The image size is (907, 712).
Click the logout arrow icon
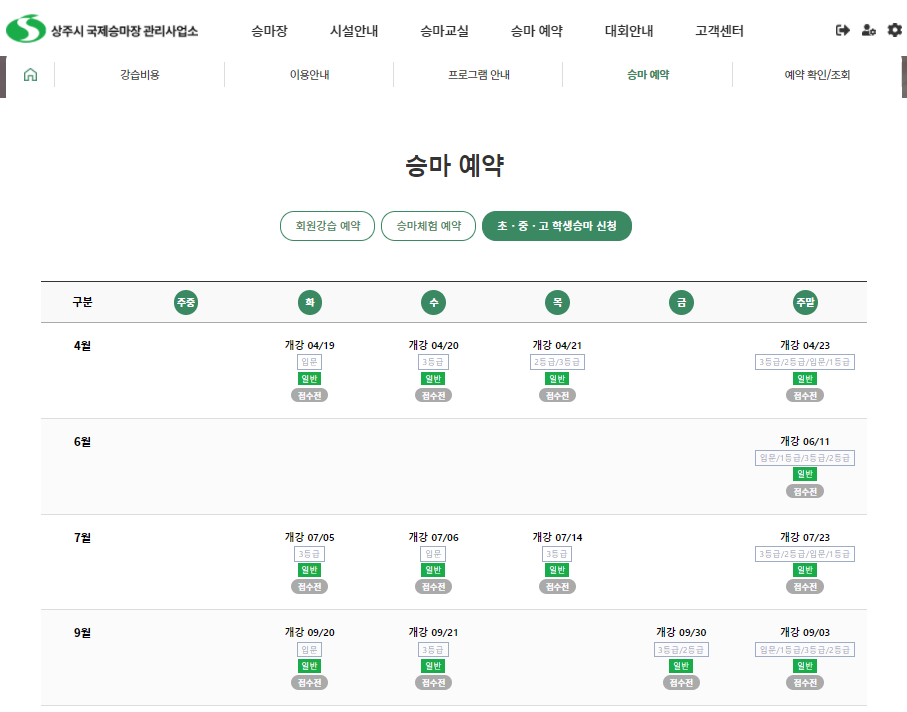(842, 30)
